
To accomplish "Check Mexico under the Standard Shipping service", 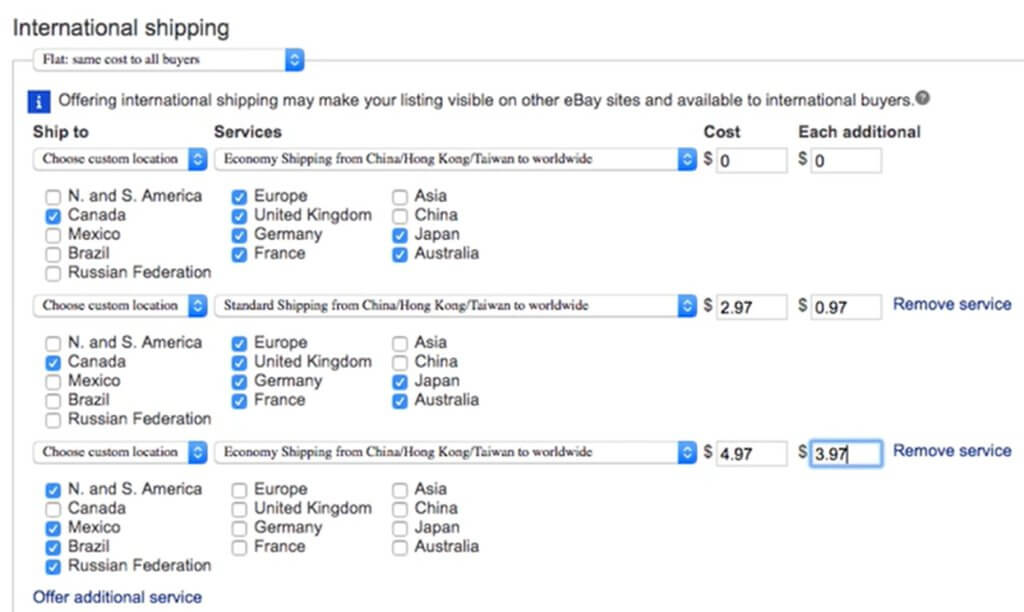I will coord(52,380).
